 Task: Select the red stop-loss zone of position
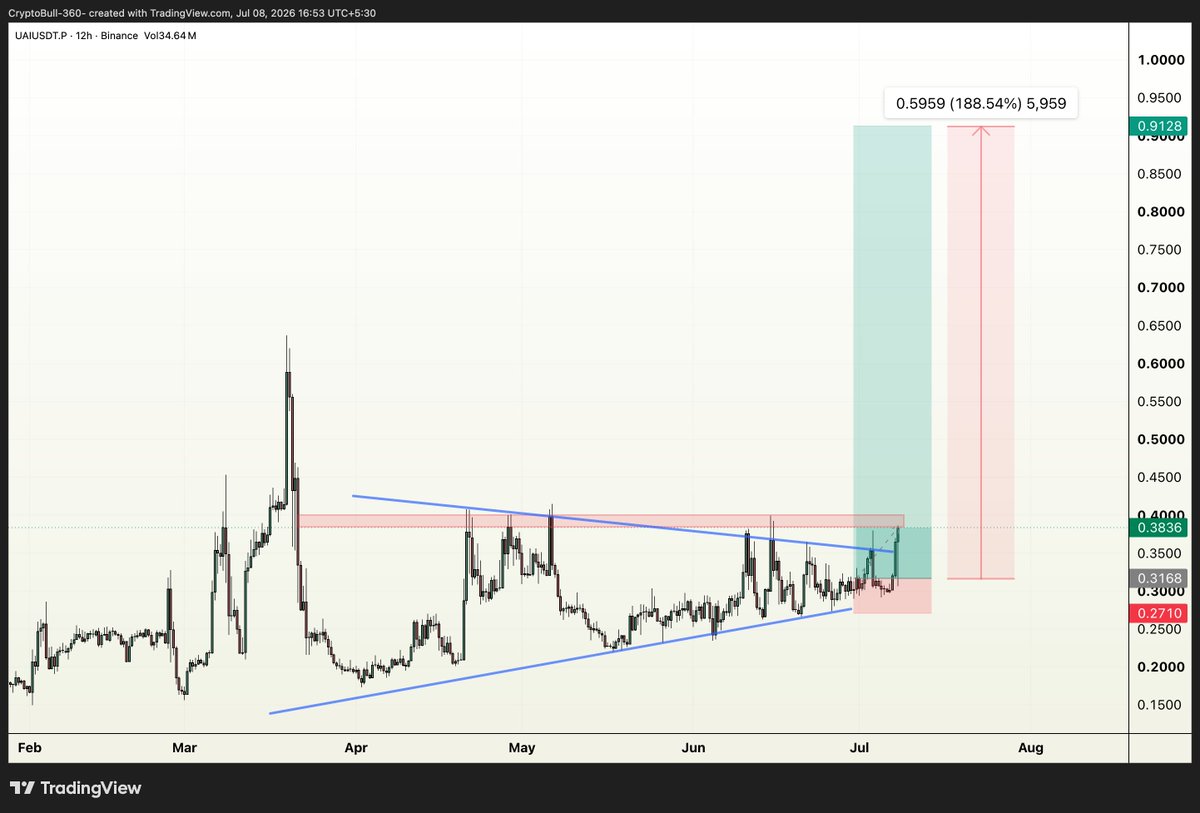click(x=892, y=596)
